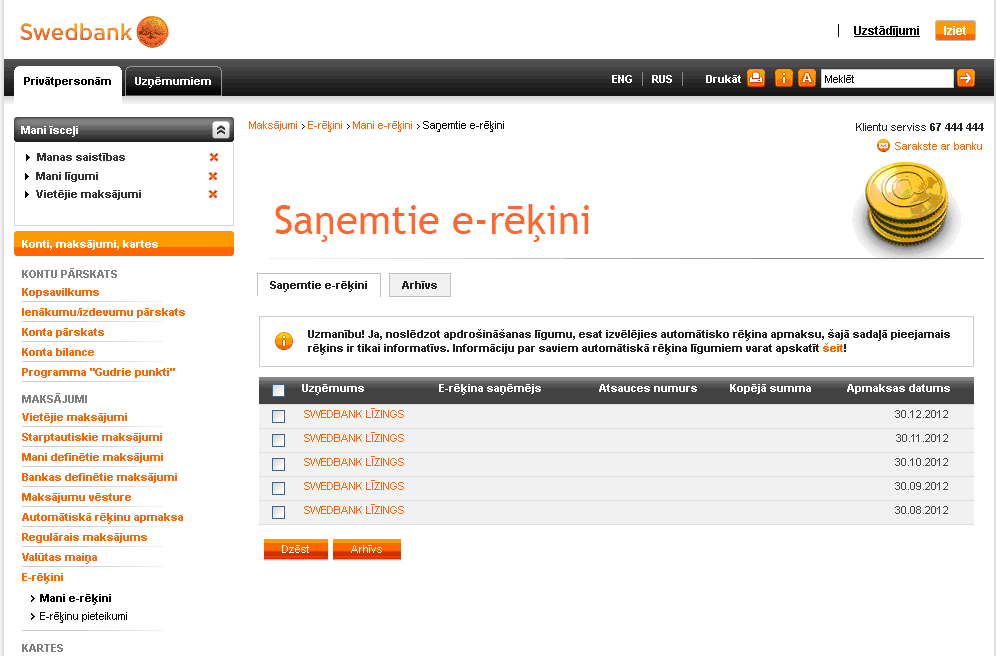Click the search arrow button
Image resolution: width=996 pixels, height=656 pixels.
(x=966, y=78)
